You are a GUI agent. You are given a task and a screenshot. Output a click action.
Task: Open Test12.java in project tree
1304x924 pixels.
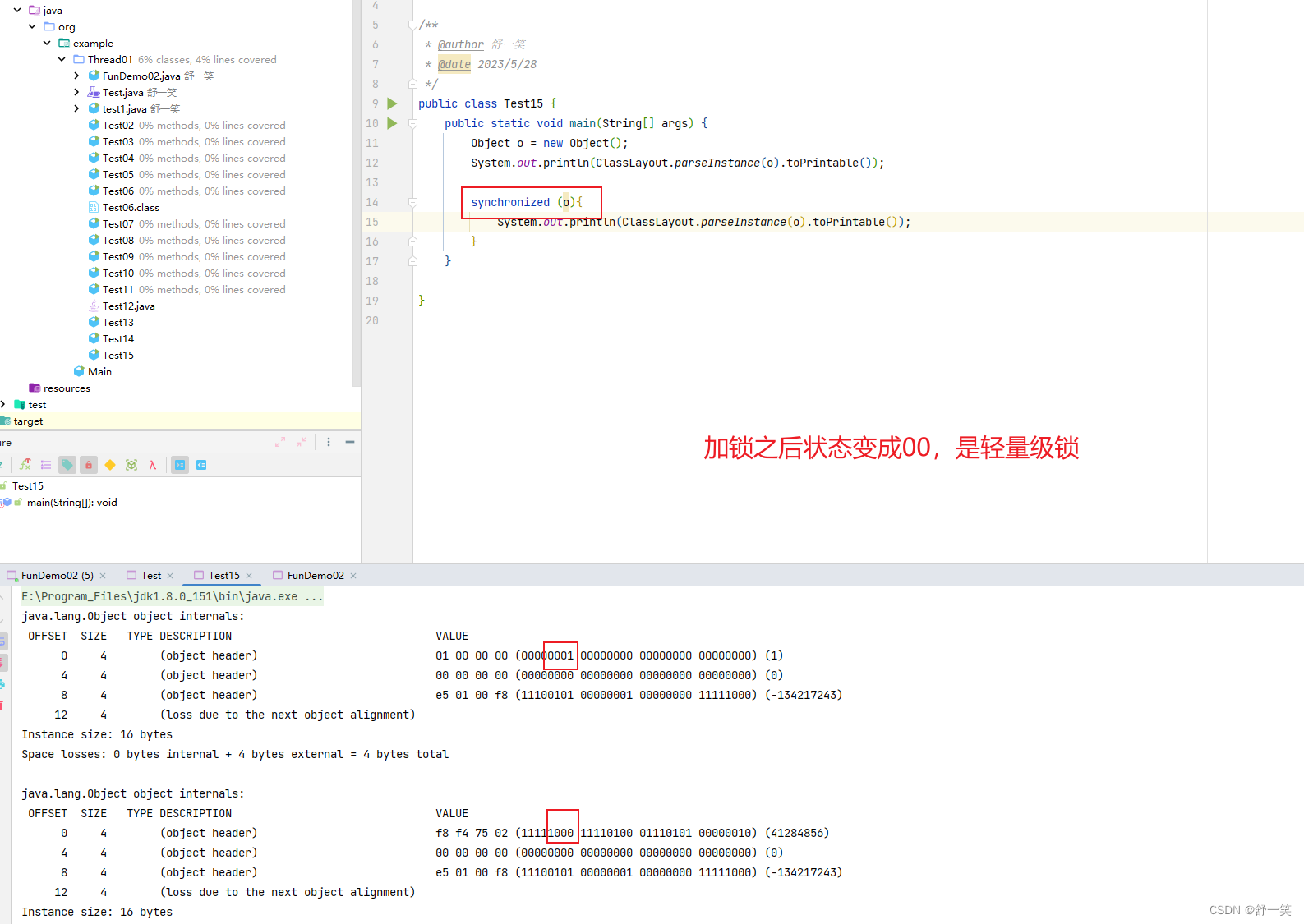coord(128,306)
